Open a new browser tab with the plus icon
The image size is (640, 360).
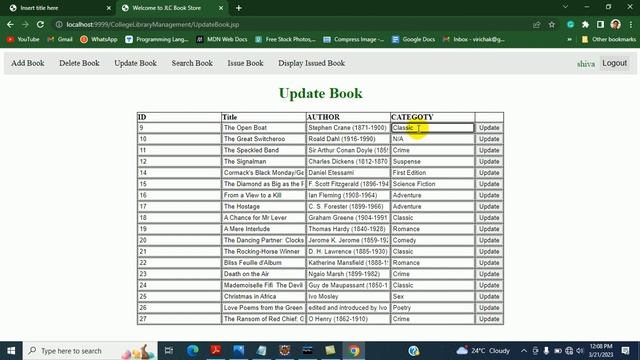tap(239, 8)
